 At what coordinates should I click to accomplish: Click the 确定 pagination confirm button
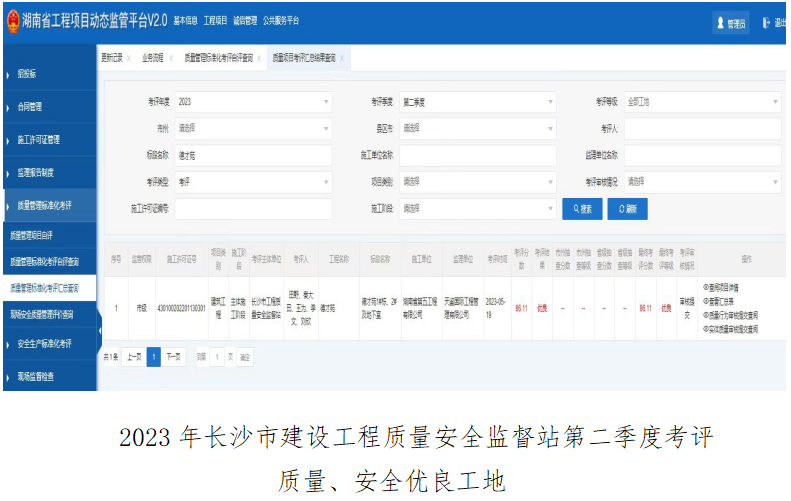pos(245,357)
